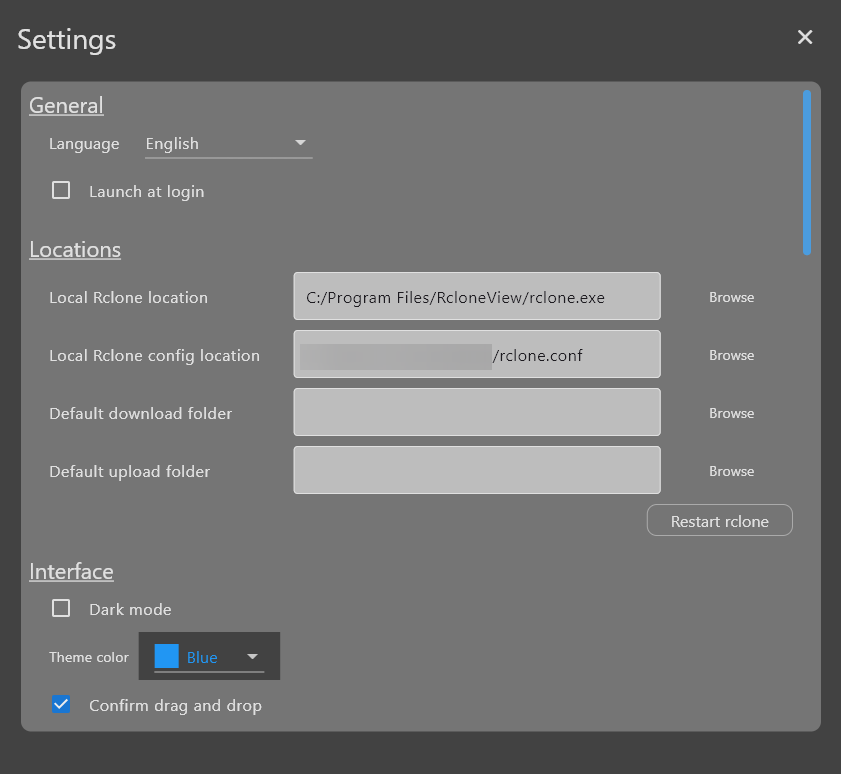Toggle the Dark mode checkbox
The image size is (841, 774).
(x=61, y=608)
